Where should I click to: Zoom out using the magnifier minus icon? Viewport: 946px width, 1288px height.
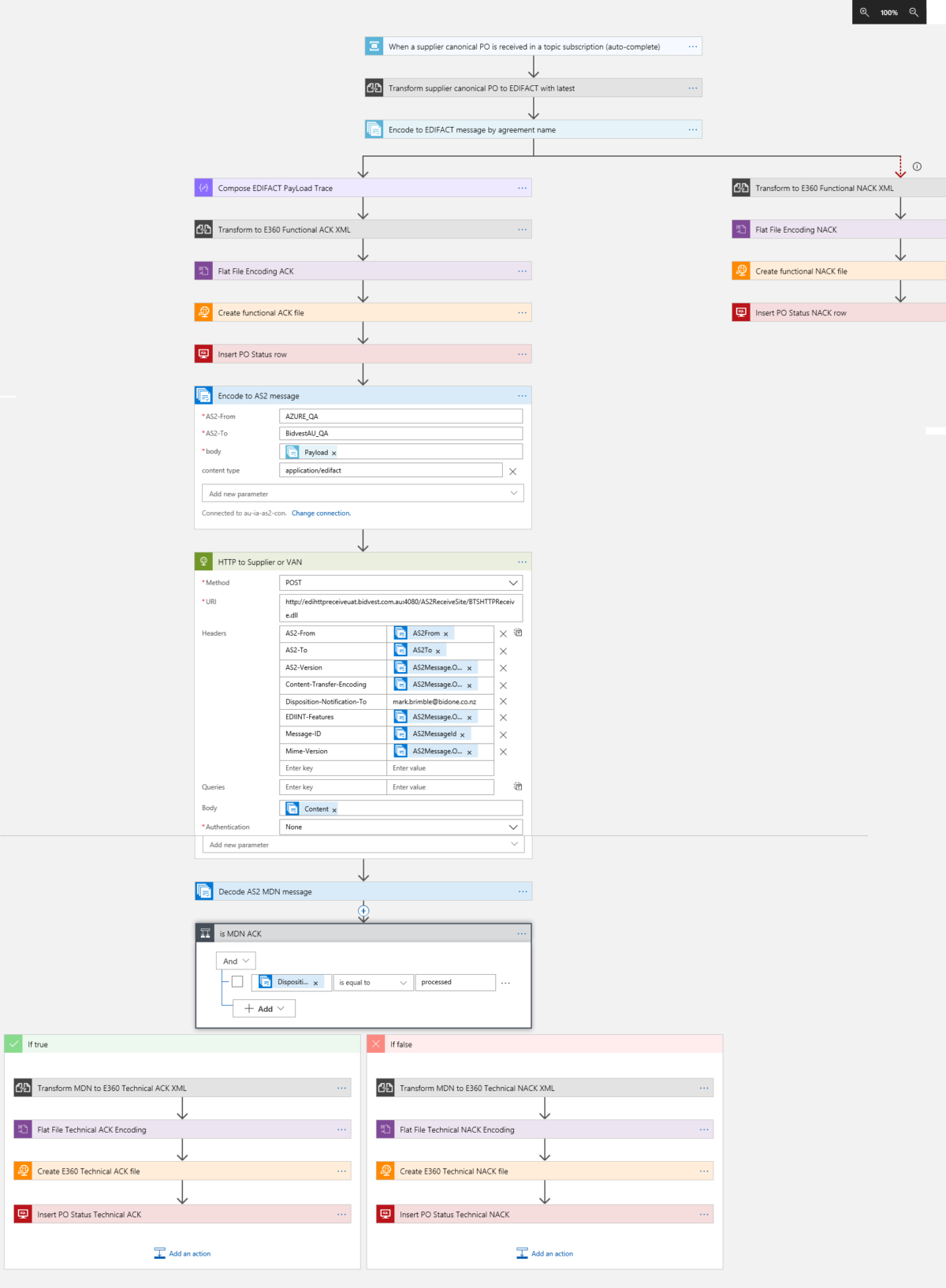point(914,12)
